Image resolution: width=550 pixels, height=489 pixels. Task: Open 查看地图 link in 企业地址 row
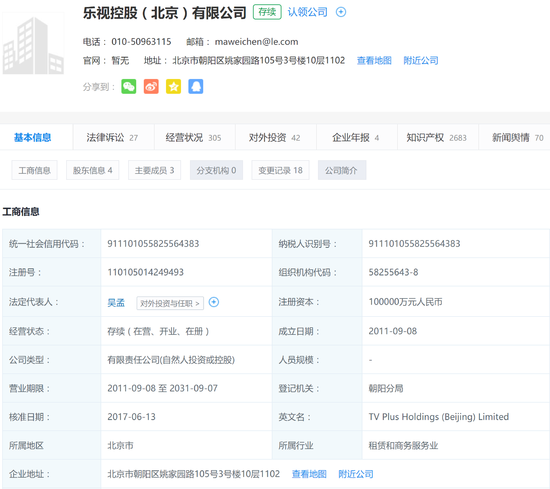[309, 474]
